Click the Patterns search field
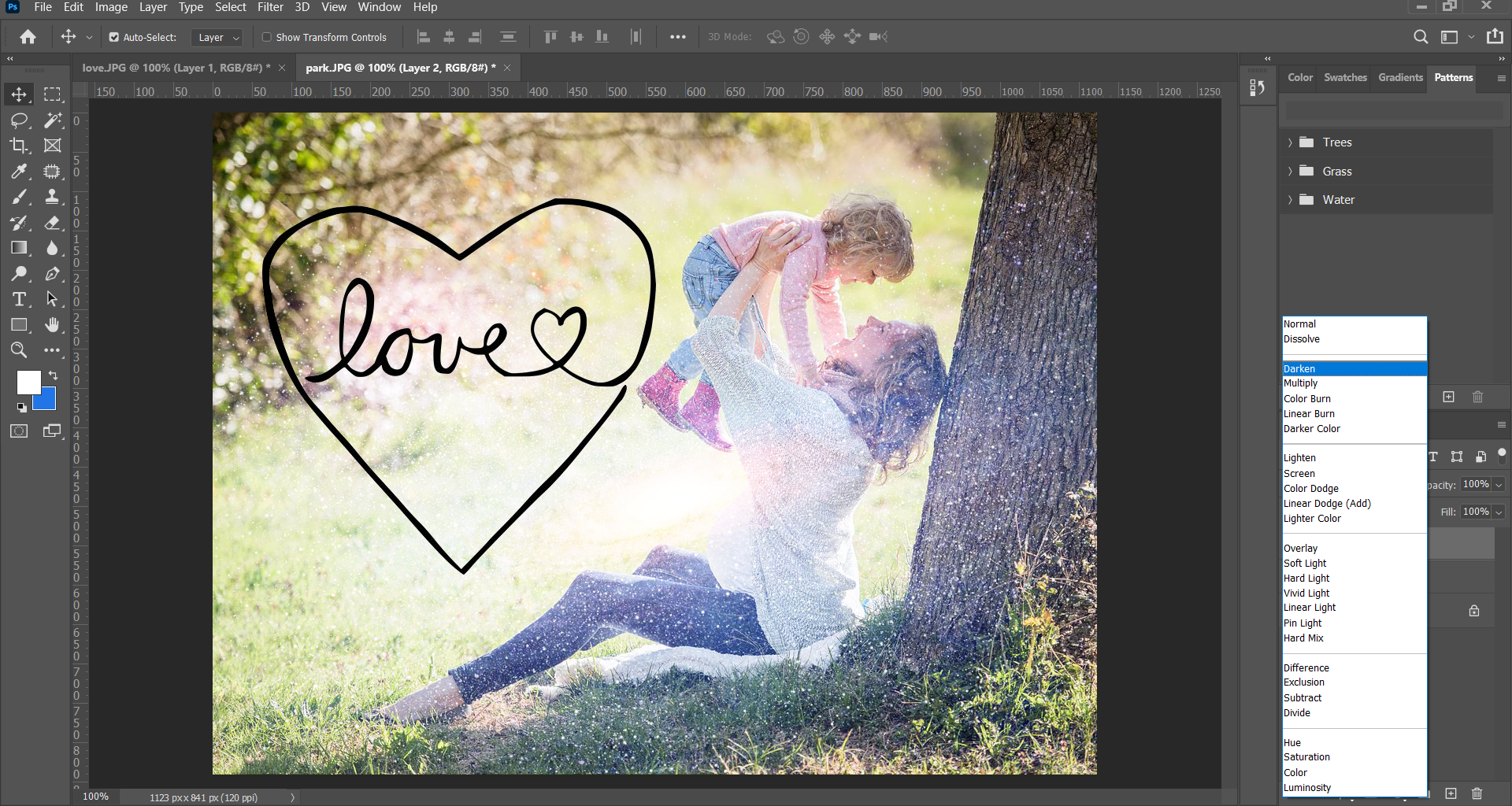 coord(1394,111)
